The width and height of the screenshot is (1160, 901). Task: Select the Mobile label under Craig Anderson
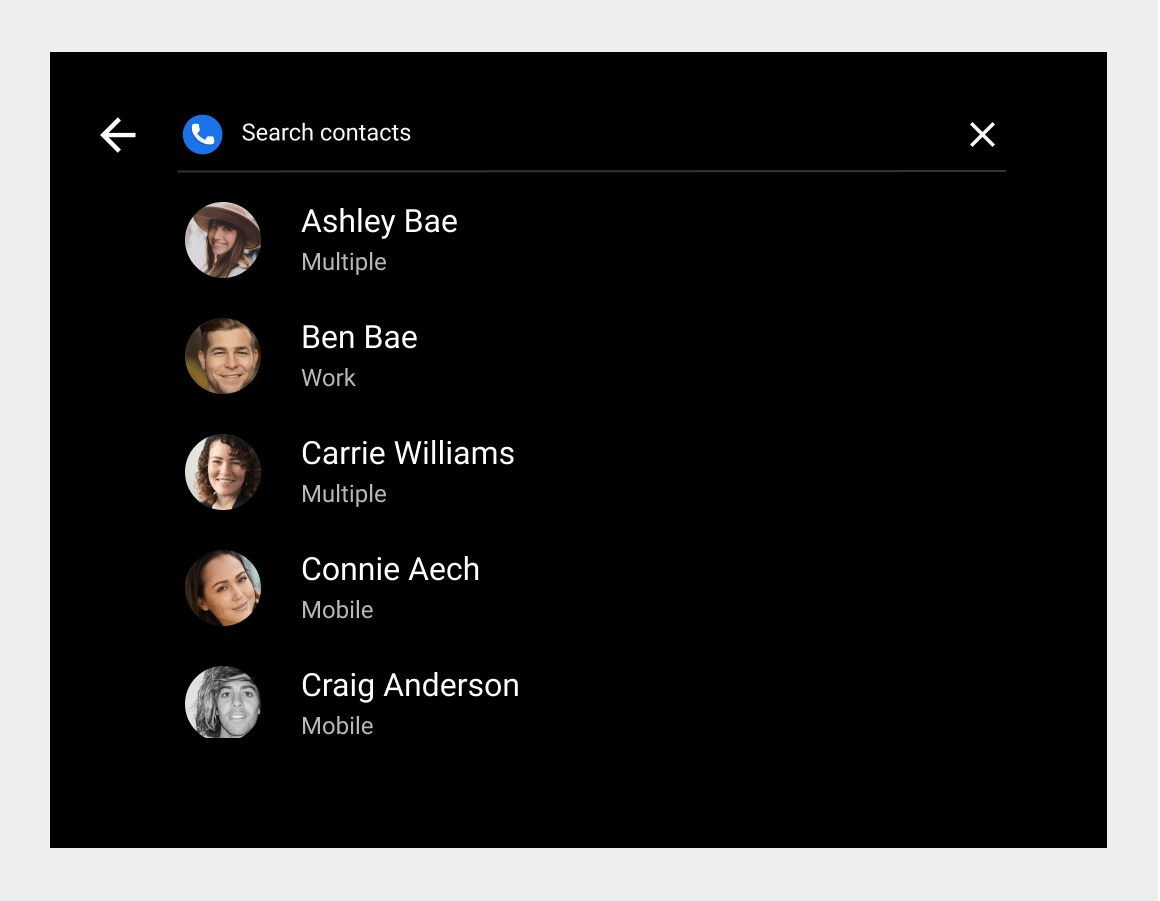click(x=337, y=726)
